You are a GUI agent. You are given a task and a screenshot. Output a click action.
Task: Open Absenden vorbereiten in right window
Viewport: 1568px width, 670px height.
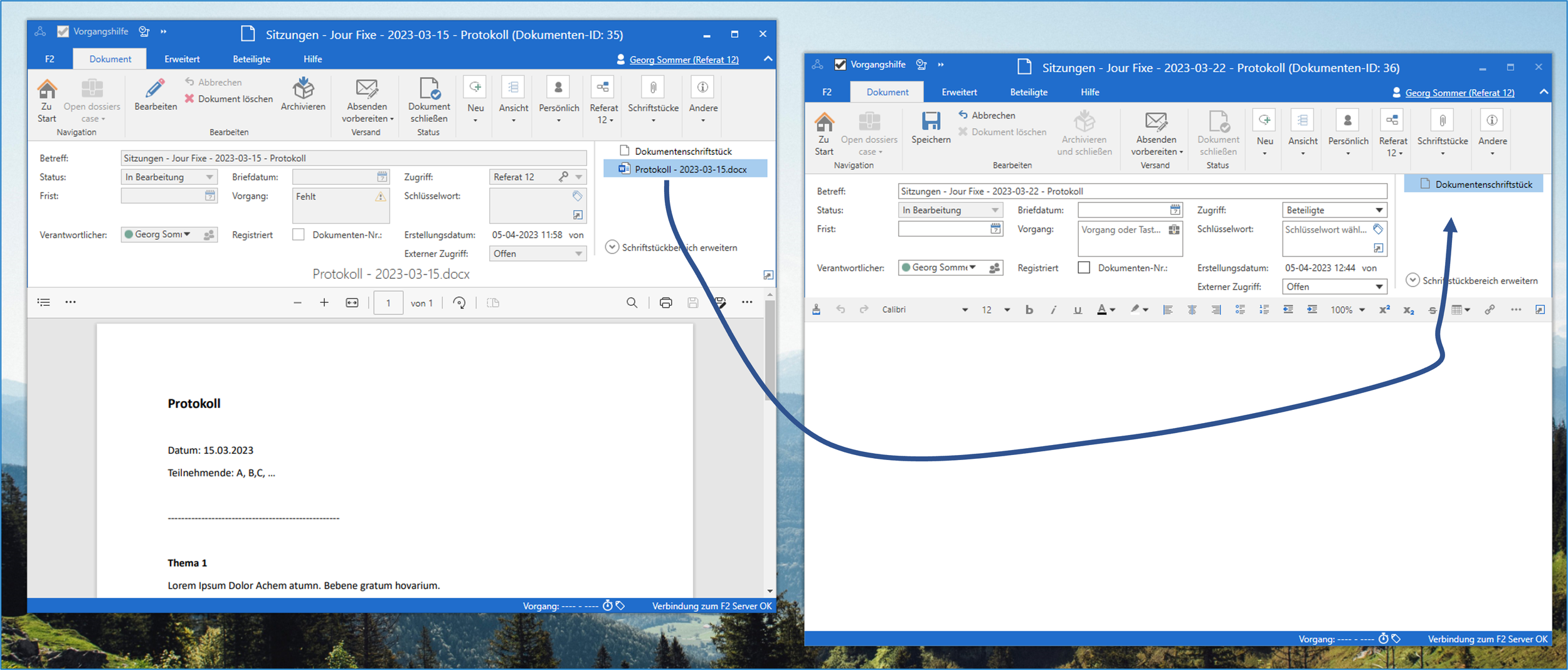[1156, 133]
